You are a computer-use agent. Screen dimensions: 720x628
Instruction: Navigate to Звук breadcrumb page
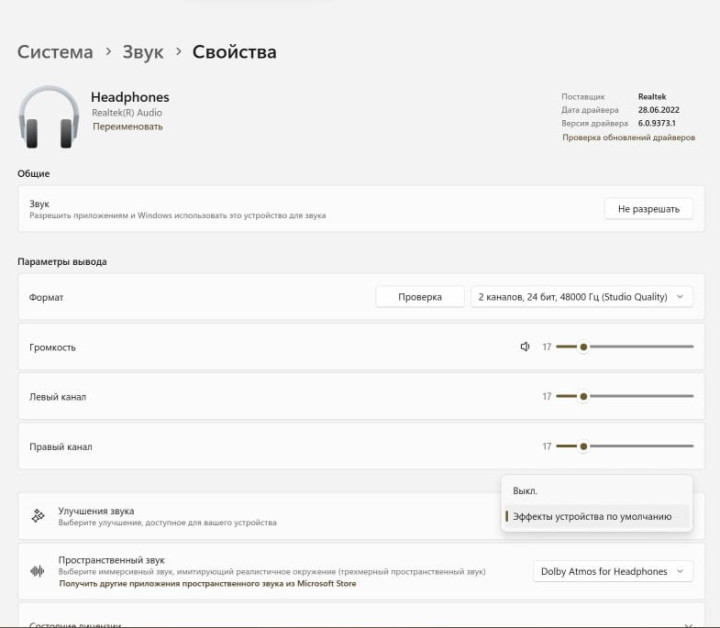143,52
